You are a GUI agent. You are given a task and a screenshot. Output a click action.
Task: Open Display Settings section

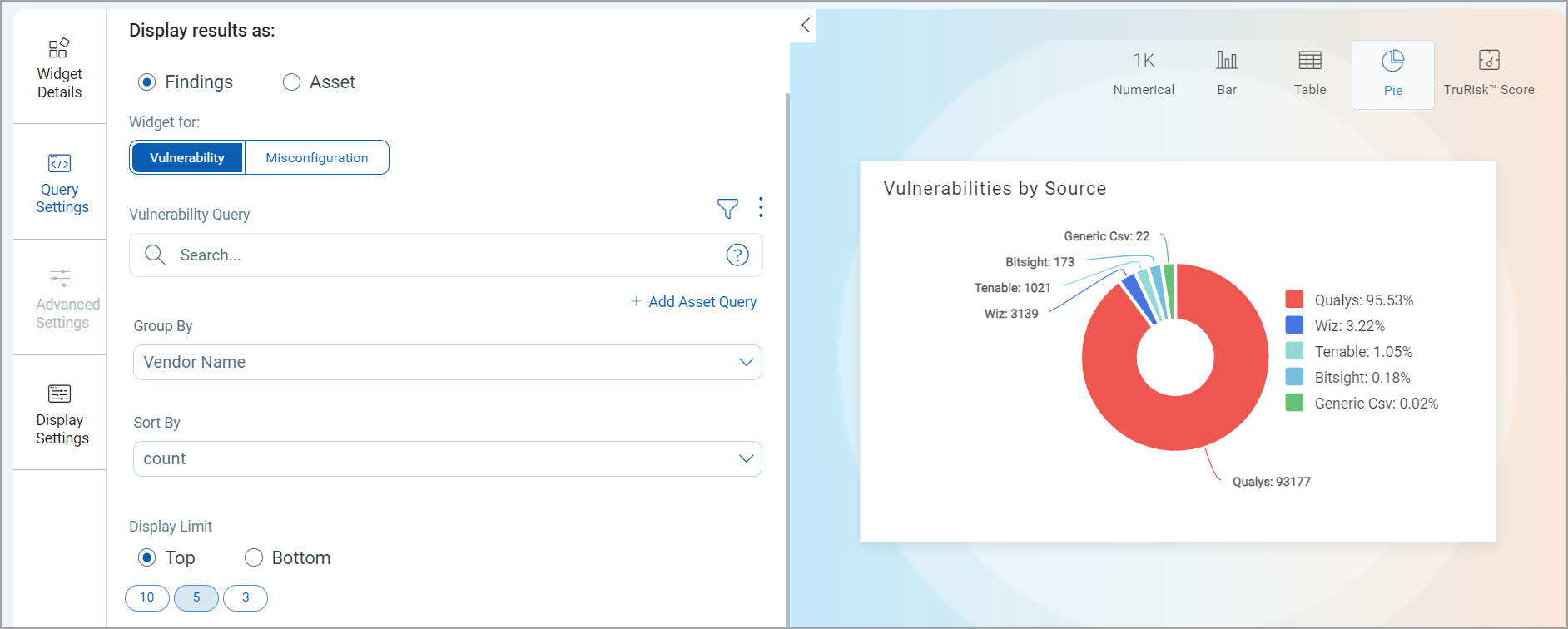tap(59, 414)
